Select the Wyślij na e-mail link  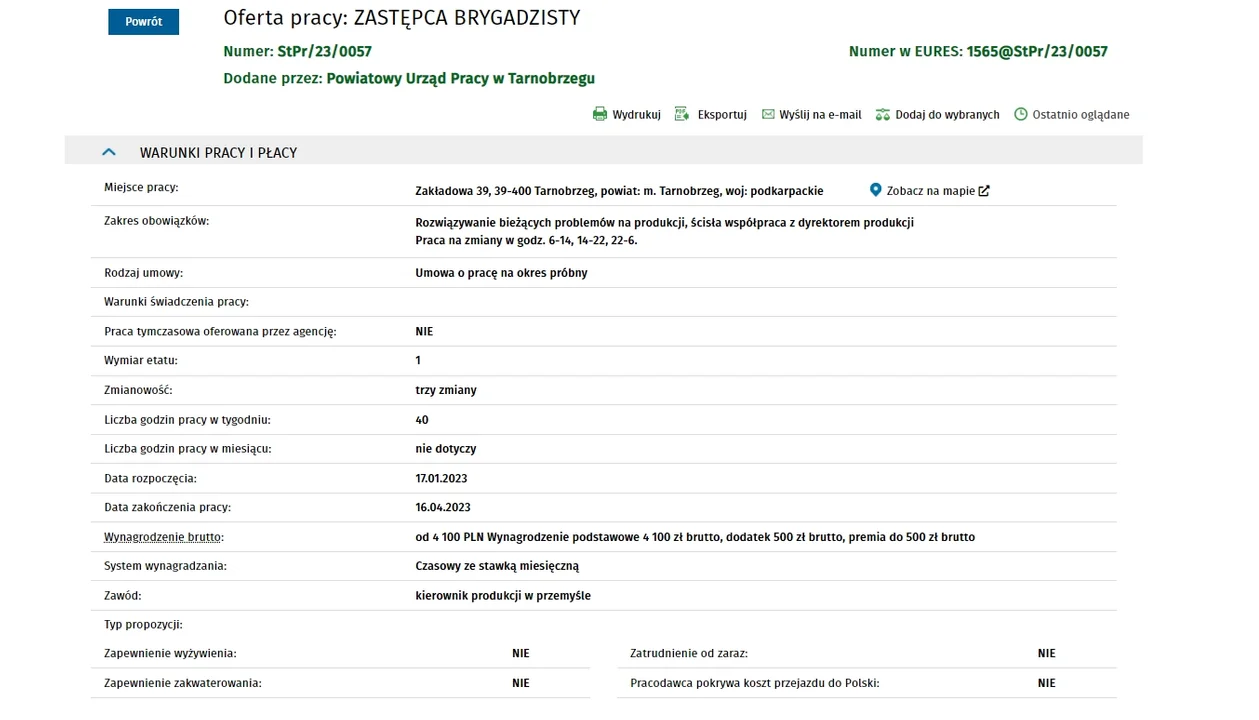tap(820, 115)
